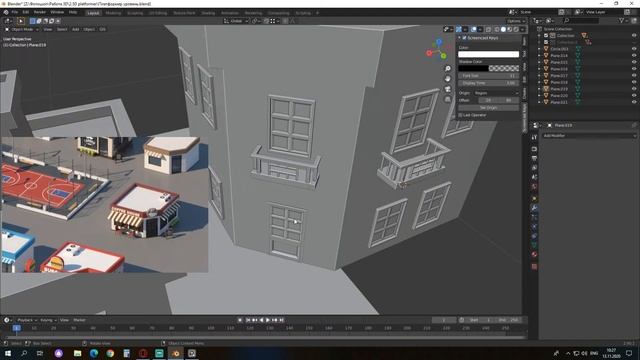
Task: Expand the Collection in the outliner
Action: [x=539, y=36]
